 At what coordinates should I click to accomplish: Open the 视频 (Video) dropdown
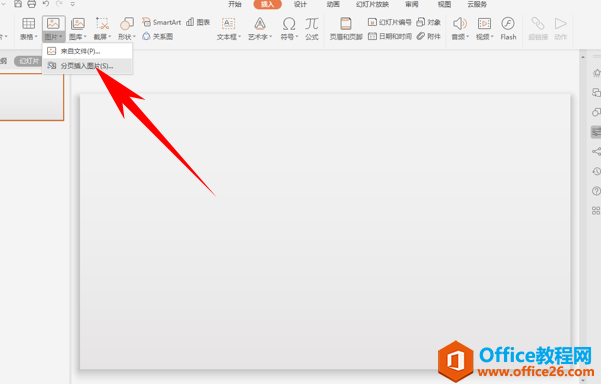tap(484, 37)
